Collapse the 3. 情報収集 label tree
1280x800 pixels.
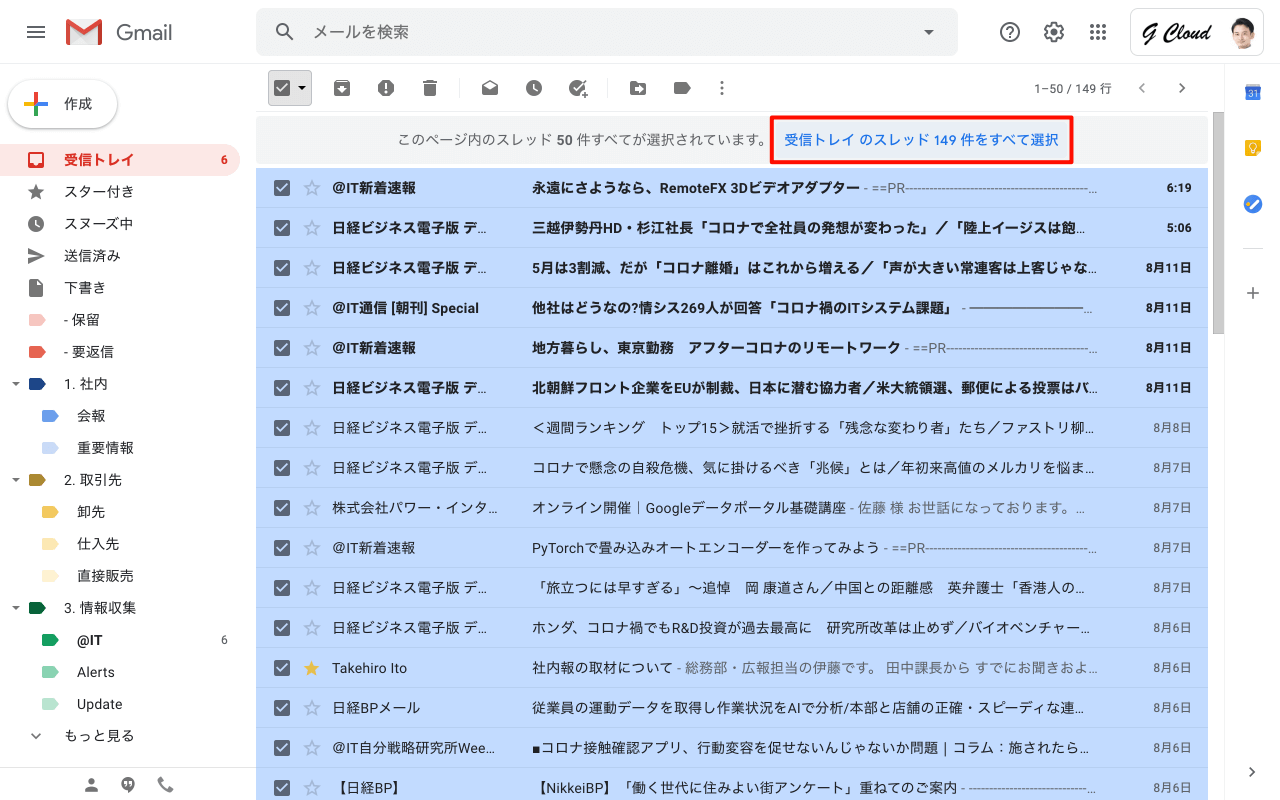pos(16,608)
